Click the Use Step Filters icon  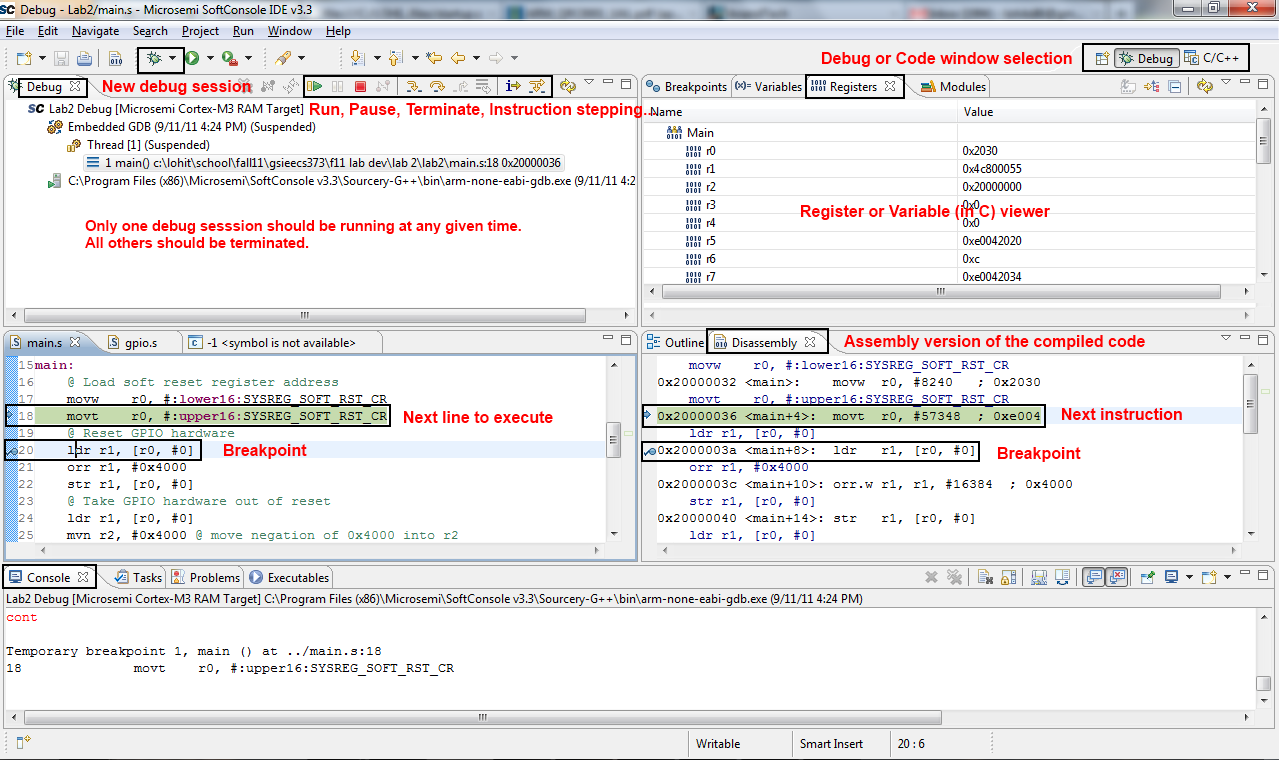pos(537,86)
